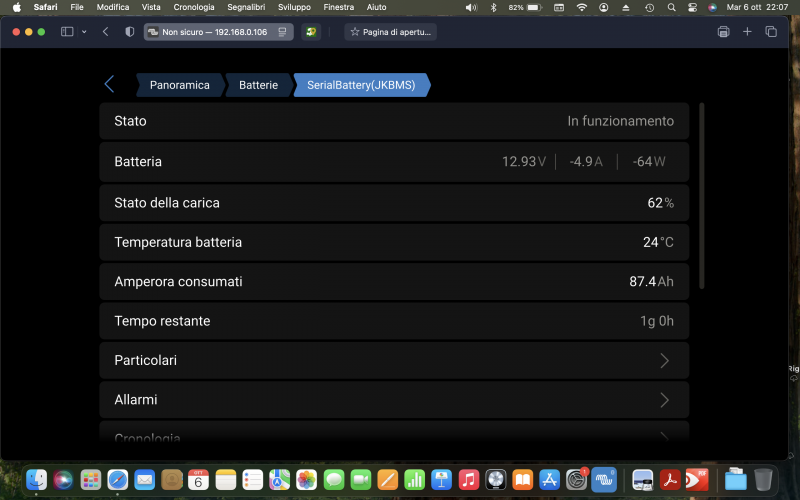Open App Store from the Dock

coord(549,480)
